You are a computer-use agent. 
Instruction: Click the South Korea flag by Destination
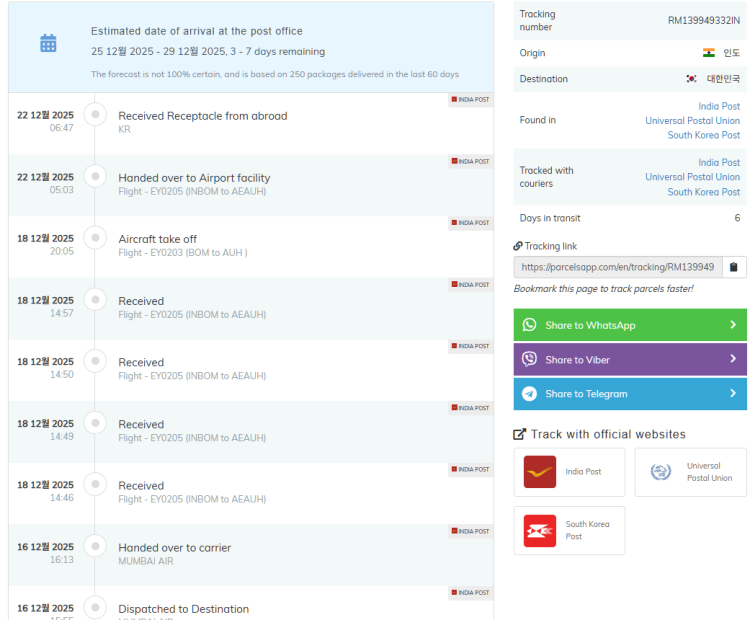click(x=691, y=79)
